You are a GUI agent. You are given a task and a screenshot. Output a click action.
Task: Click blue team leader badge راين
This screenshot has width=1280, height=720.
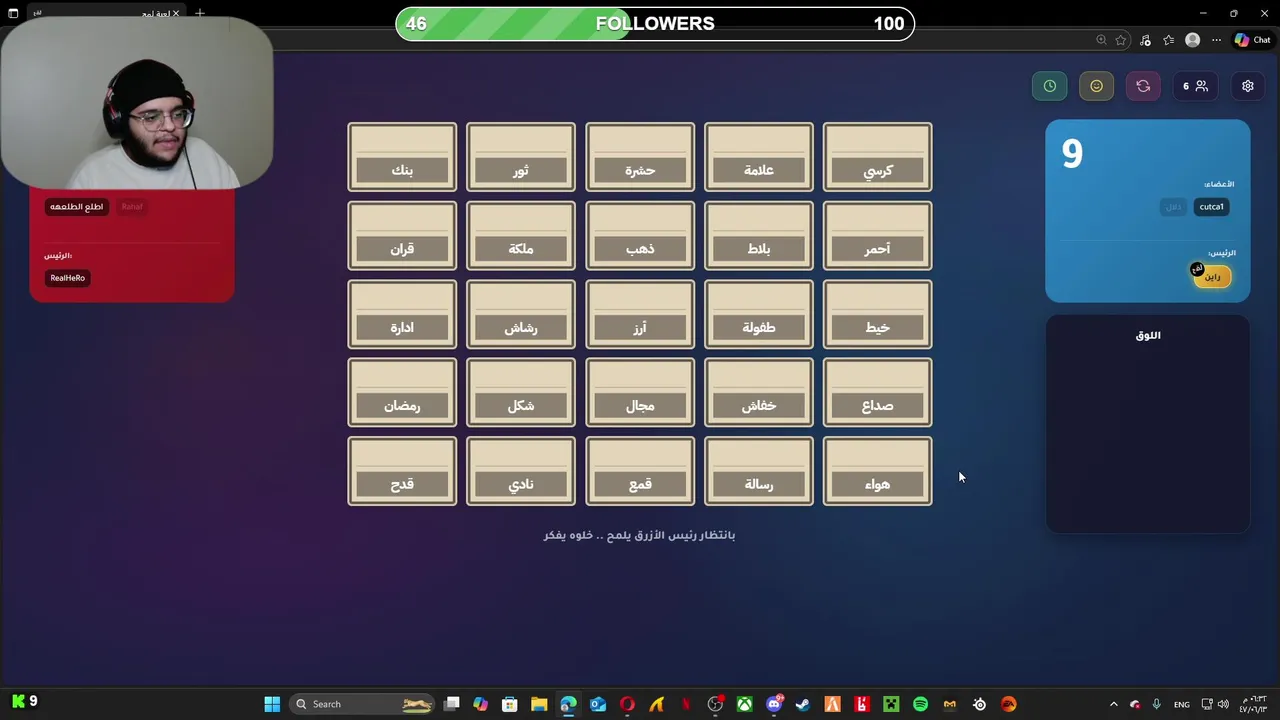point(1212,276)
